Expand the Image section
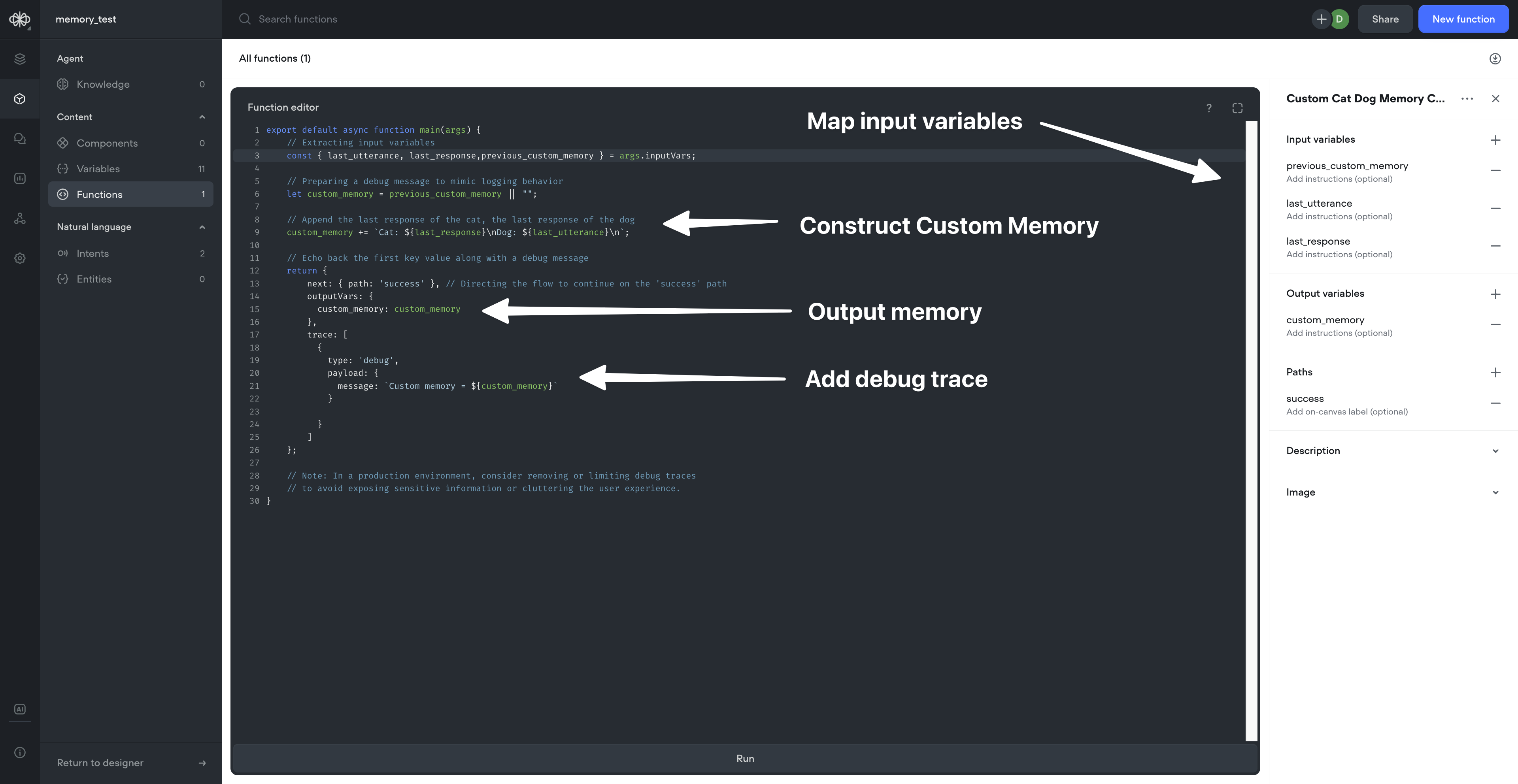Viewport: 1518px width, 784px height. click(1495, 492)
